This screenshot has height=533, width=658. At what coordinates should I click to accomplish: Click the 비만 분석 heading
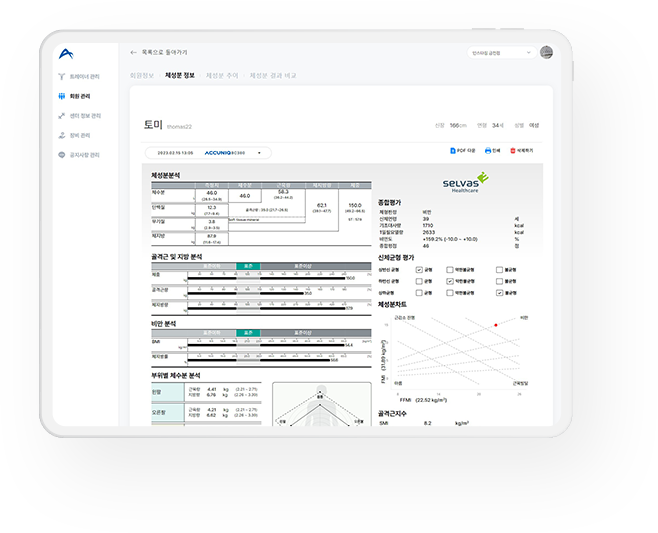(164, 324)
